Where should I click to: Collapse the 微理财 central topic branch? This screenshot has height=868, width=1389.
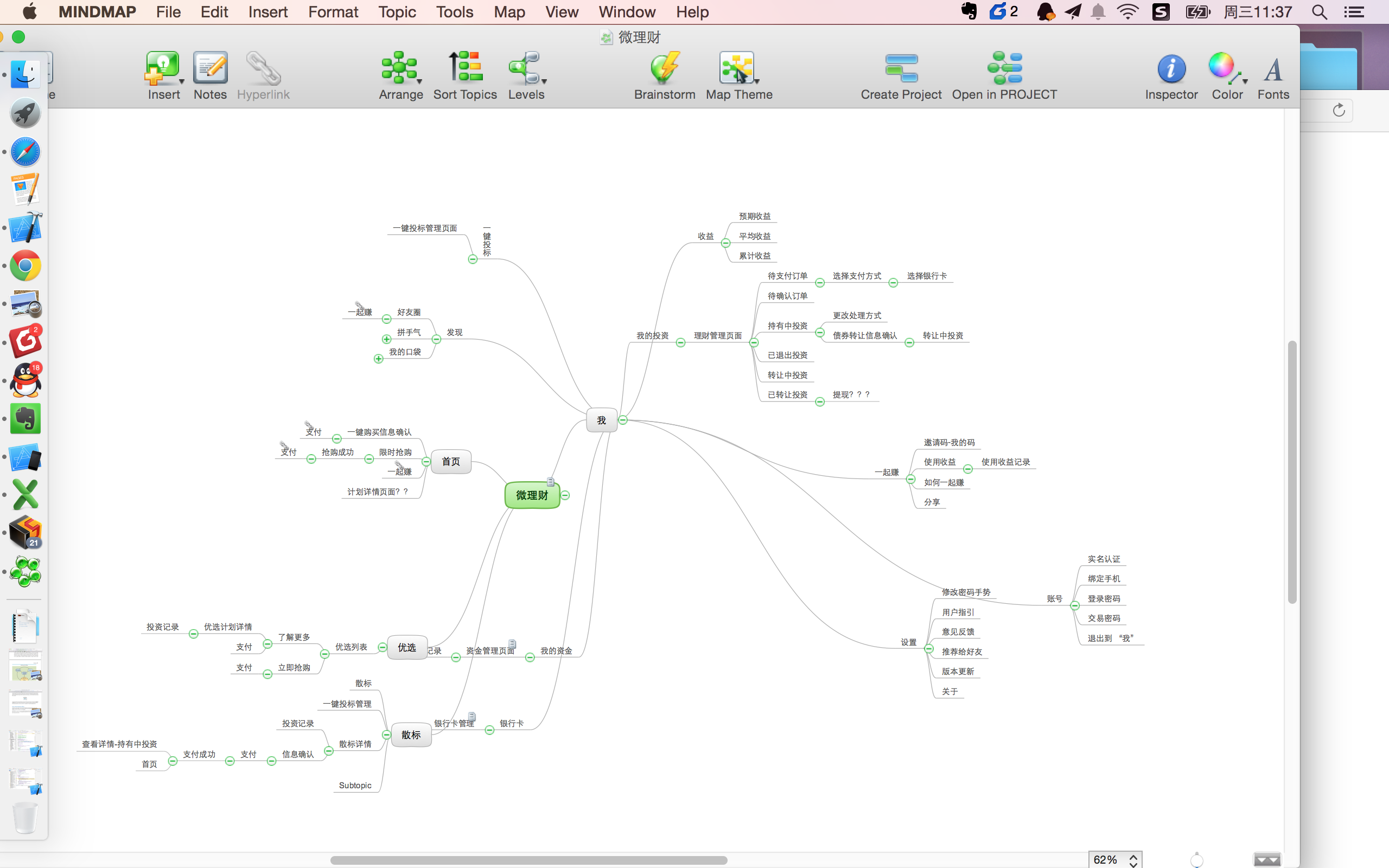click(565, 495)
